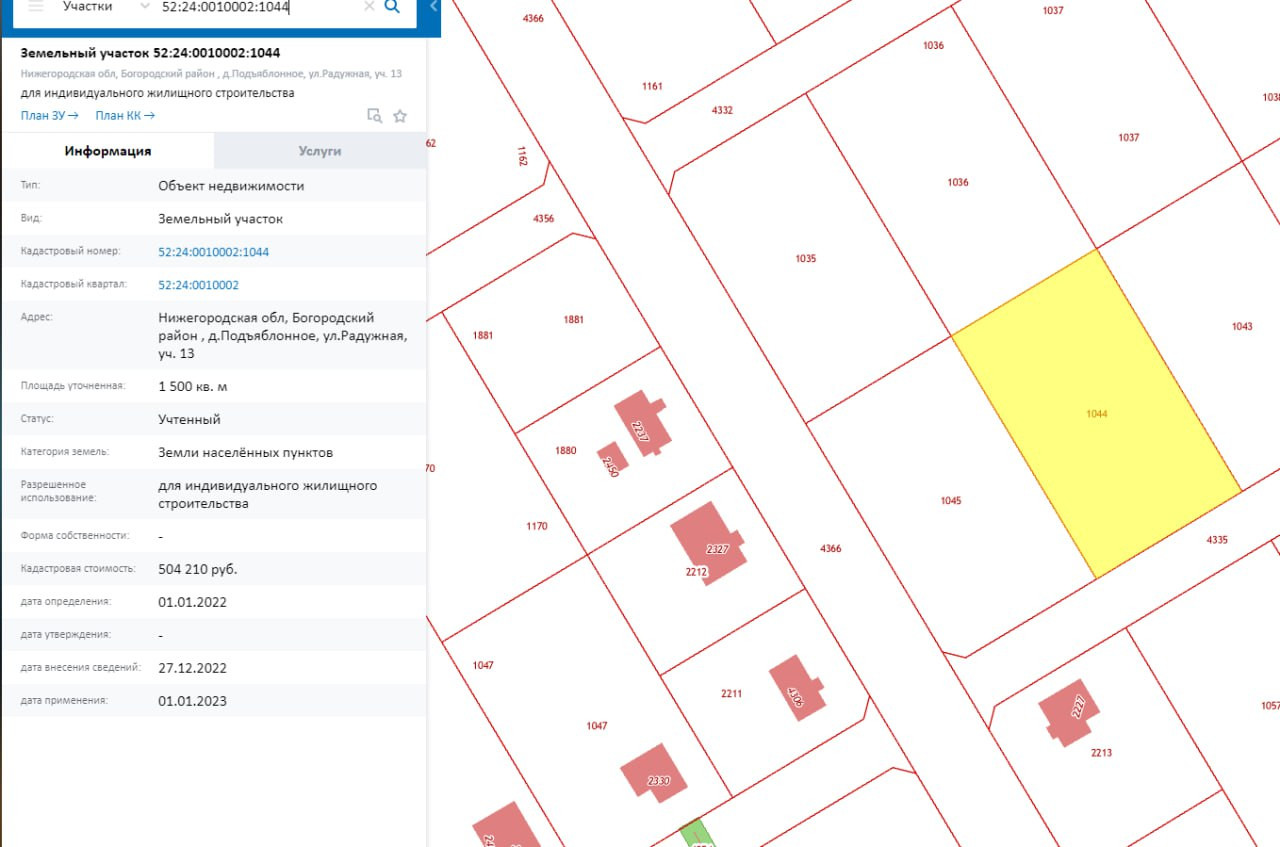Follow the cadastral quarter 52:24:0010002 link
The height and width of the screenshot is (847, 1280).
point(198,285)
